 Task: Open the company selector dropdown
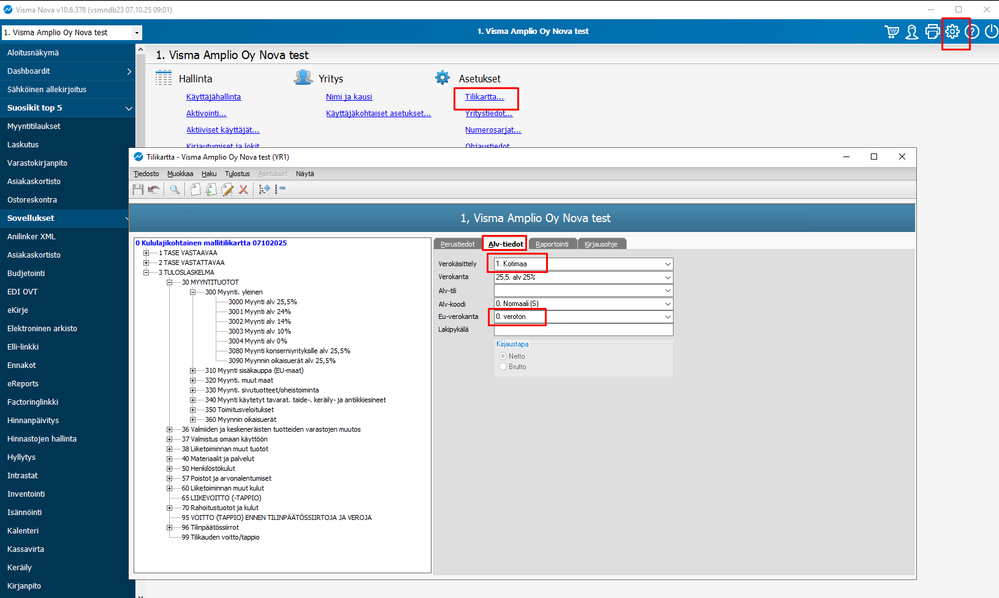[136, 32]
